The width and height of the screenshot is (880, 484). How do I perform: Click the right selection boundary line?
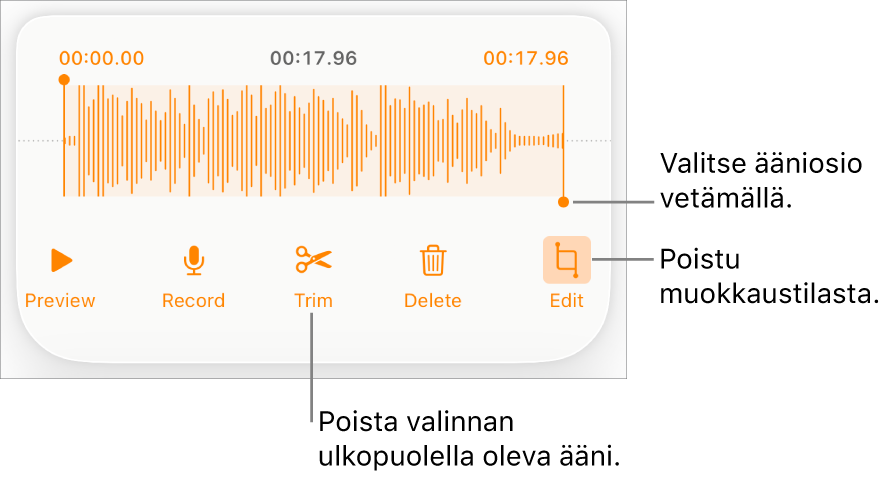[x=563, y=140]
